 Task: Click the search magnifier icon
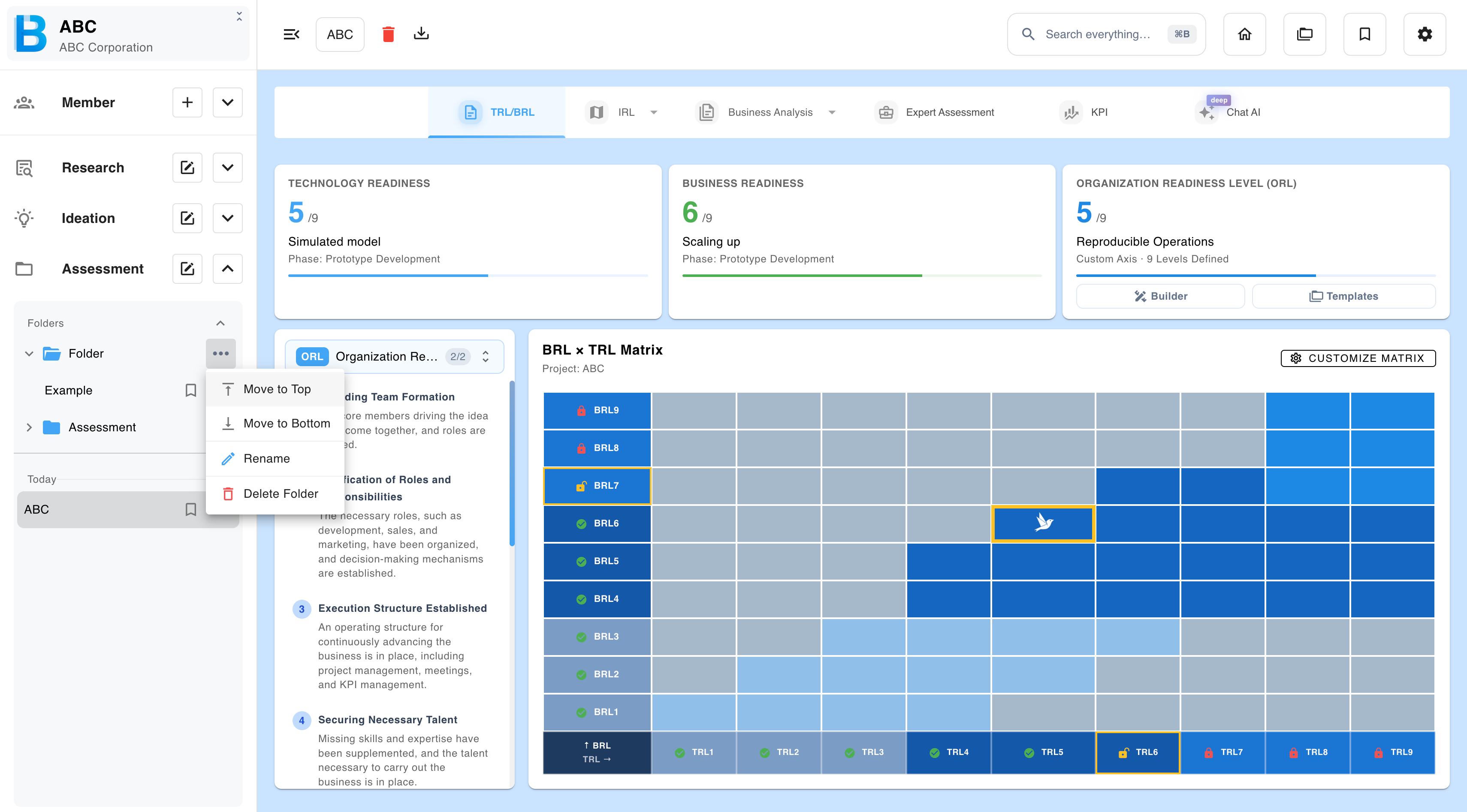[1028, 34]
